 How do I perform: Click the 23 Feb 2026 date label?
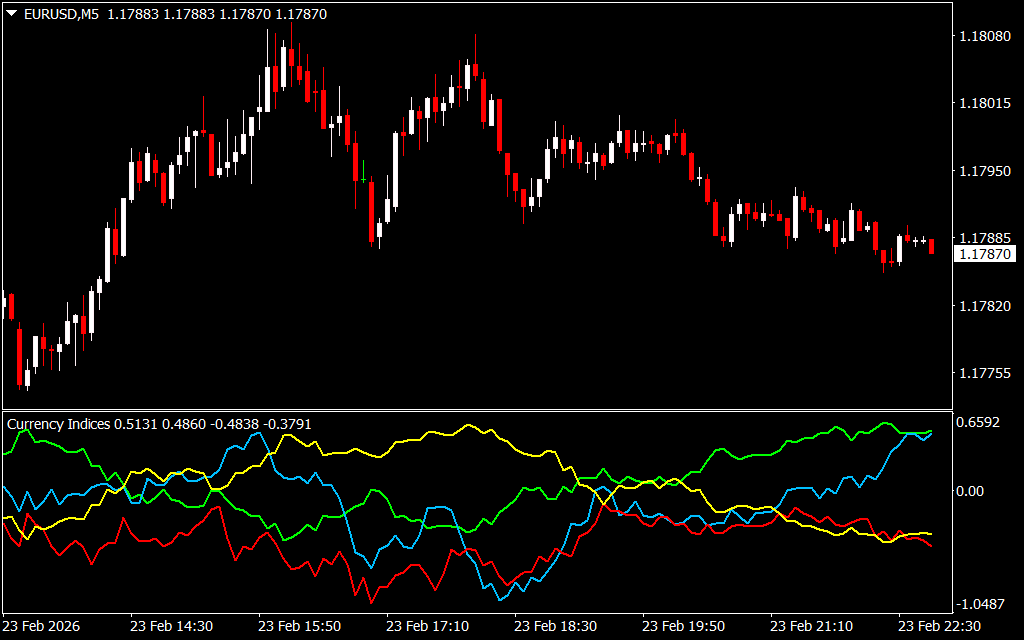coord(43,626)
